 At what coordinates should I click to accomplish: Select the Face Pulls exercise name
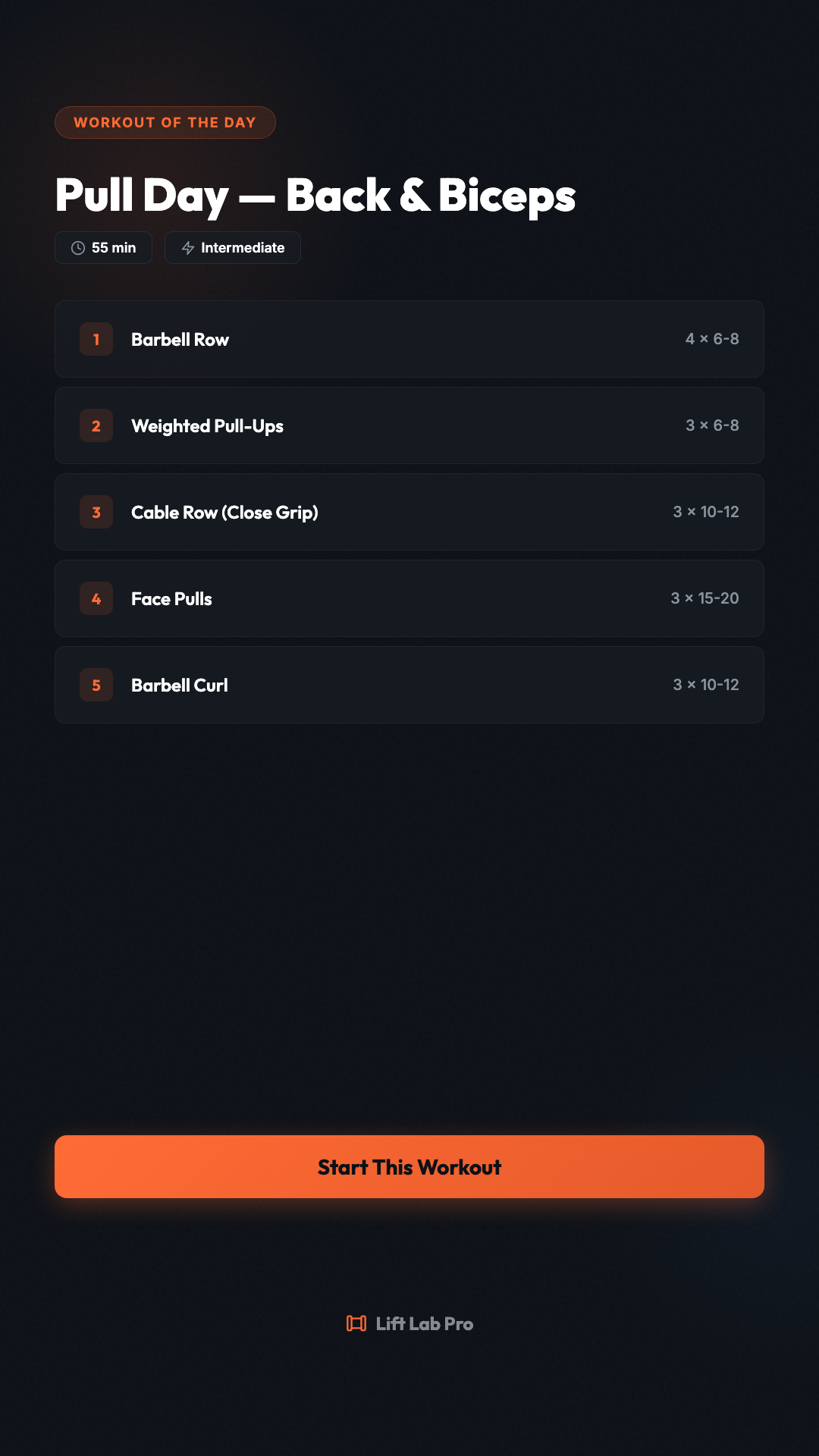(171, 599)
